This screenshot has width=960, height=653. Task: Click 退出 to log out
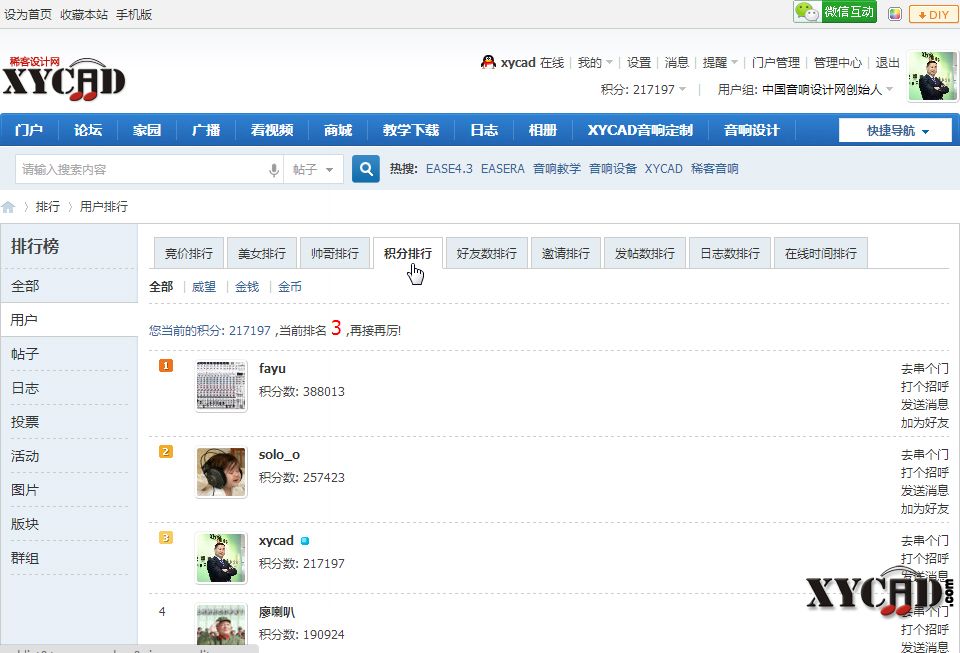click(887, 62)
